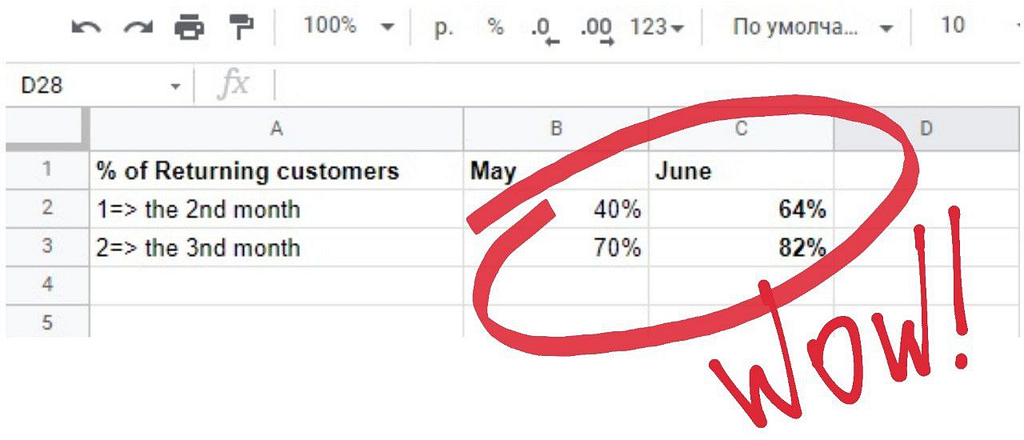Select row 4 header
This screenshot has height=440, width=1024.
pos(47,285)
